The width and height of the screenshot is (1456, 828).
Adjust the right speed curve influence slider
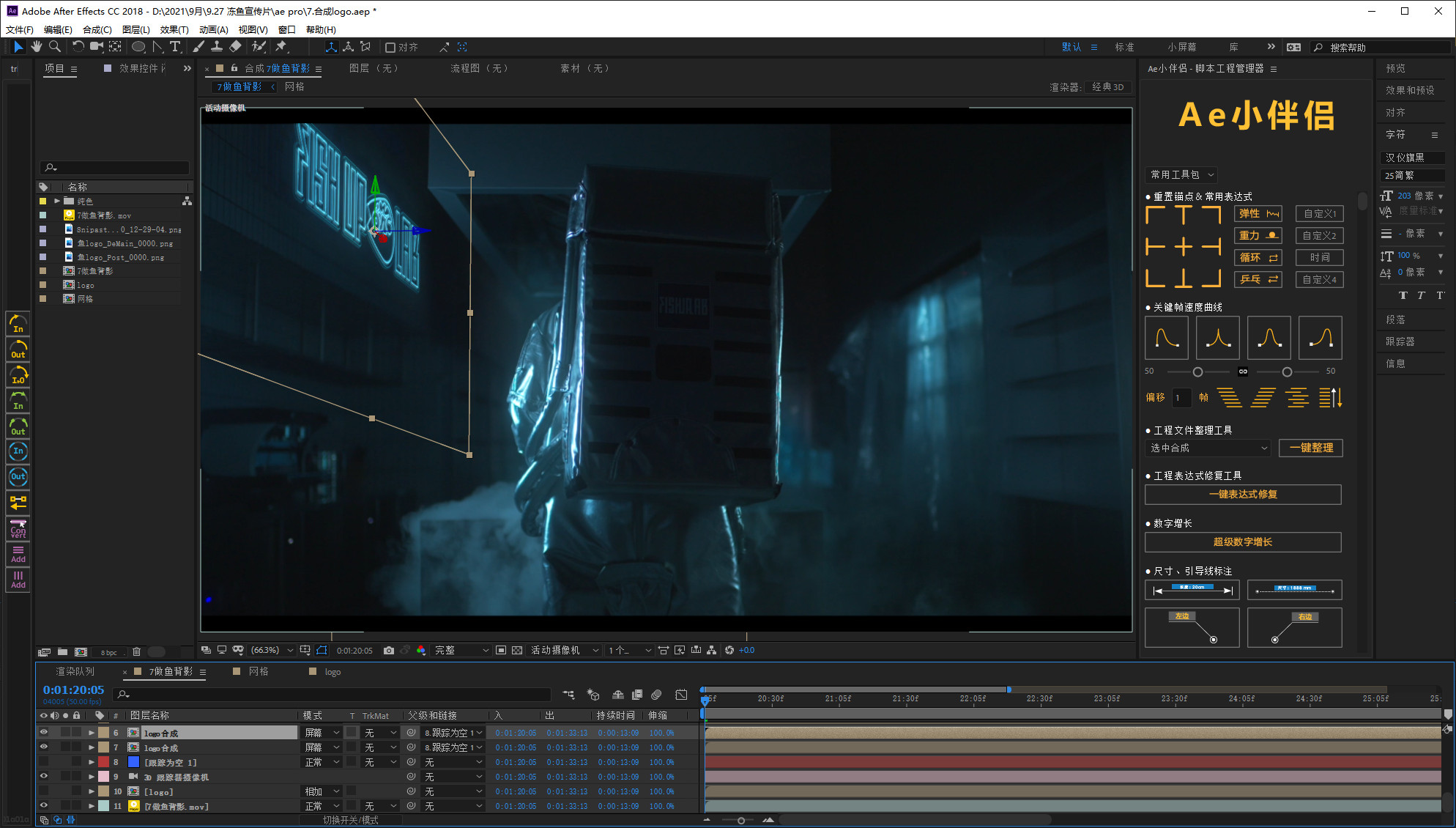coord(1287,372)
